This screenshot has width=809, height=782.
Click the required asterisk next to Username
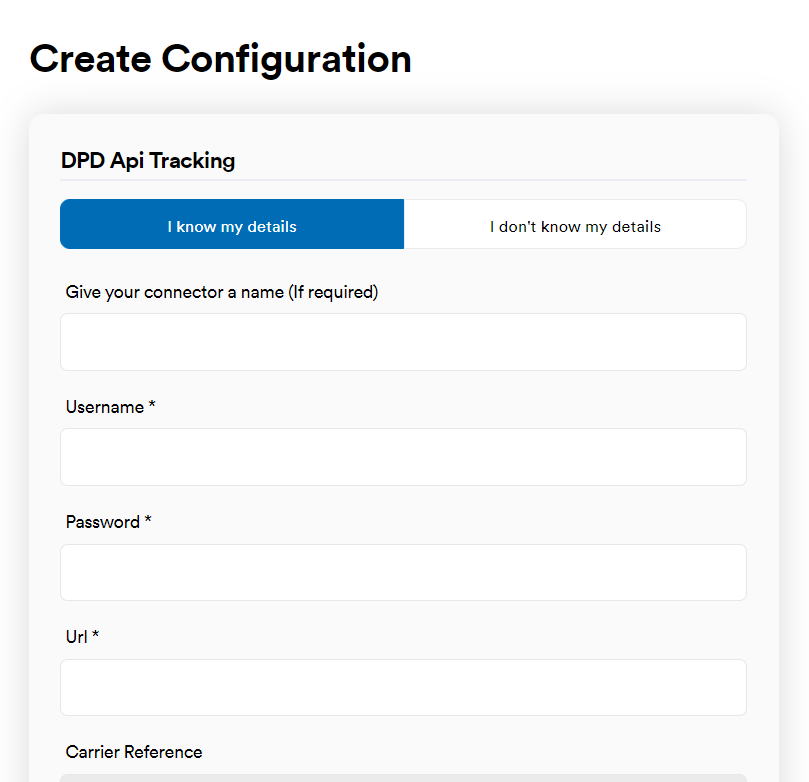tap(150, 405)
